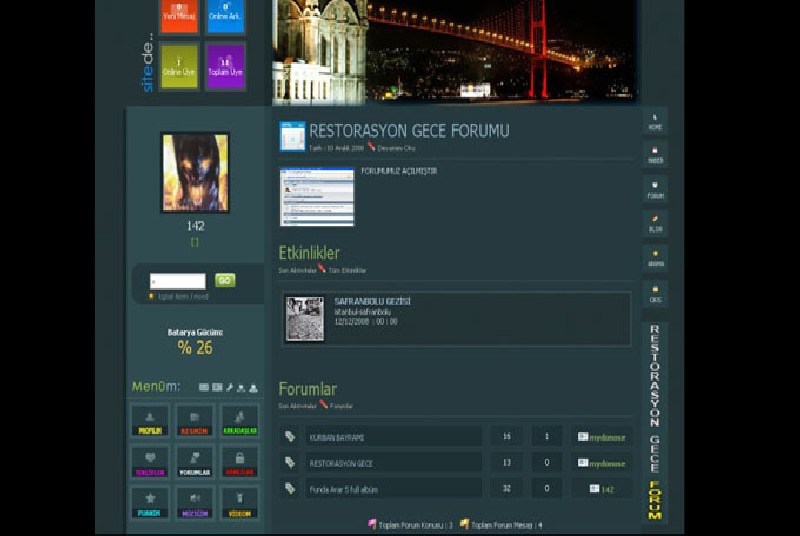Click last poster 142 in Funda Arar row
Viewport: 800px width, 536px height.
point(607,490)
